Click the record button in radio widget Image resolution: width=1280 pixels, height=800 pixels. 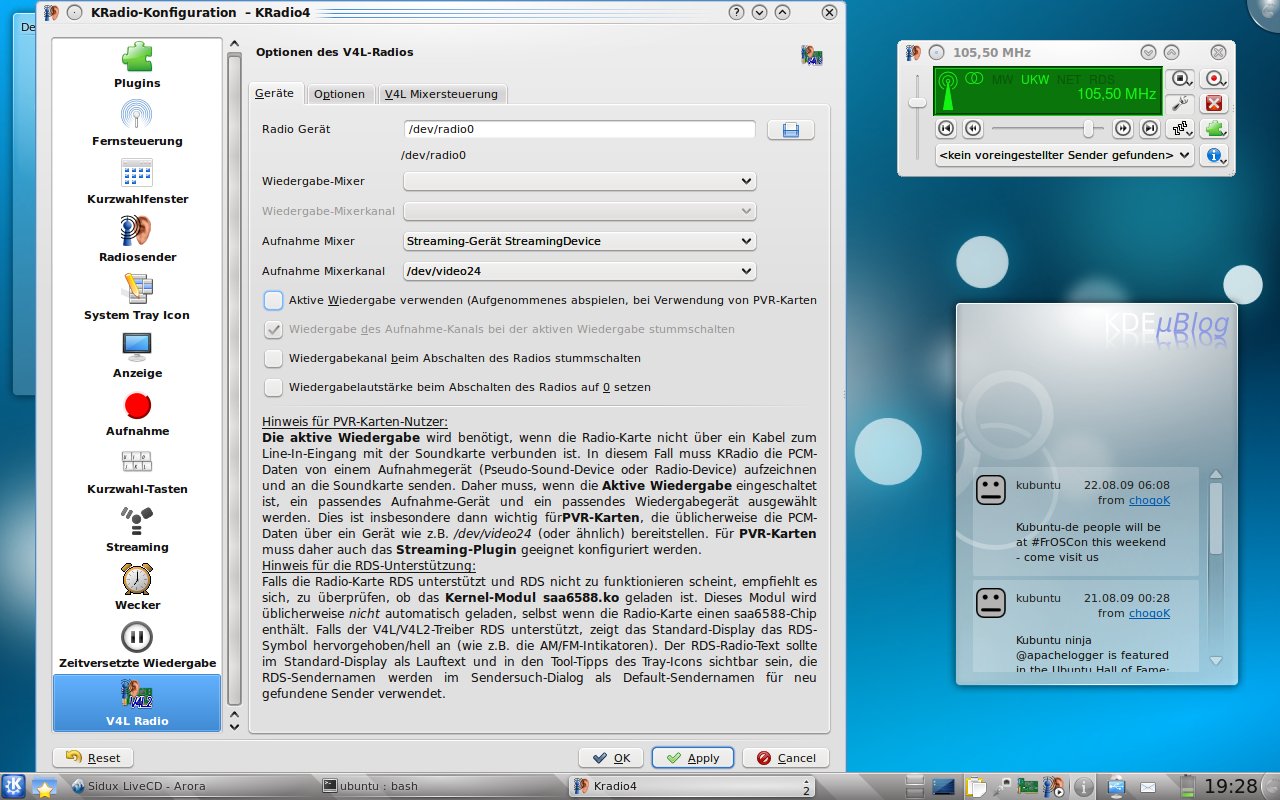[1215, 78]
